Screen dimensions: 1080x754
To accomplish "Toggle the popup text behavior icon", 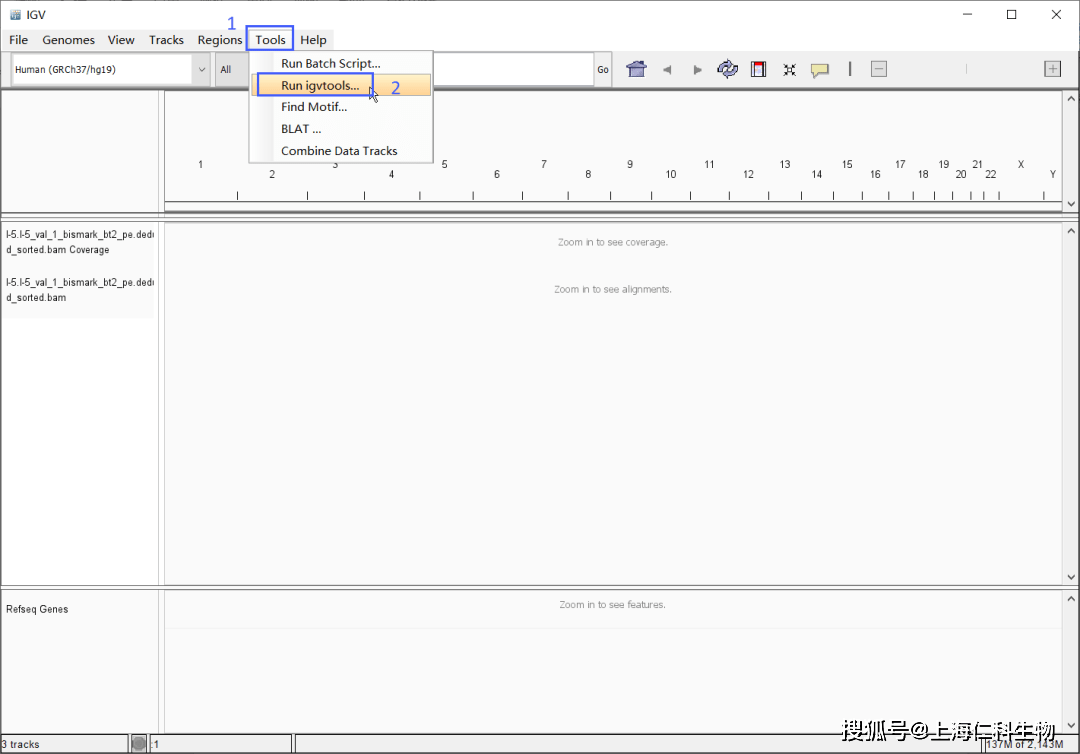I will pyautogui.click(x=820, y=70).
